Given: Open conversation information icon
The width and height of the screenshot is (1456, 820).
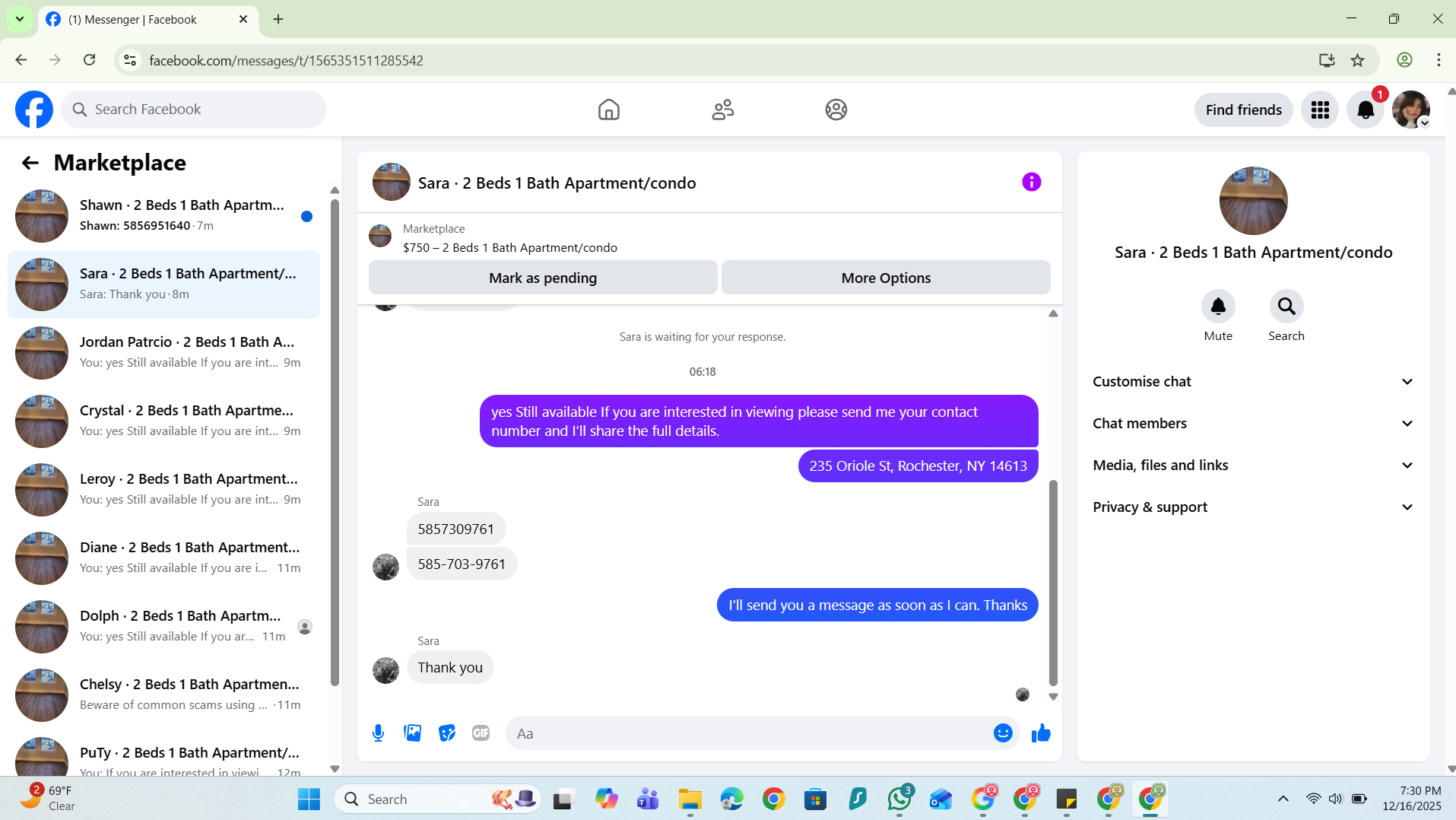Looking at the screenshot, I should coord(1031,182).
